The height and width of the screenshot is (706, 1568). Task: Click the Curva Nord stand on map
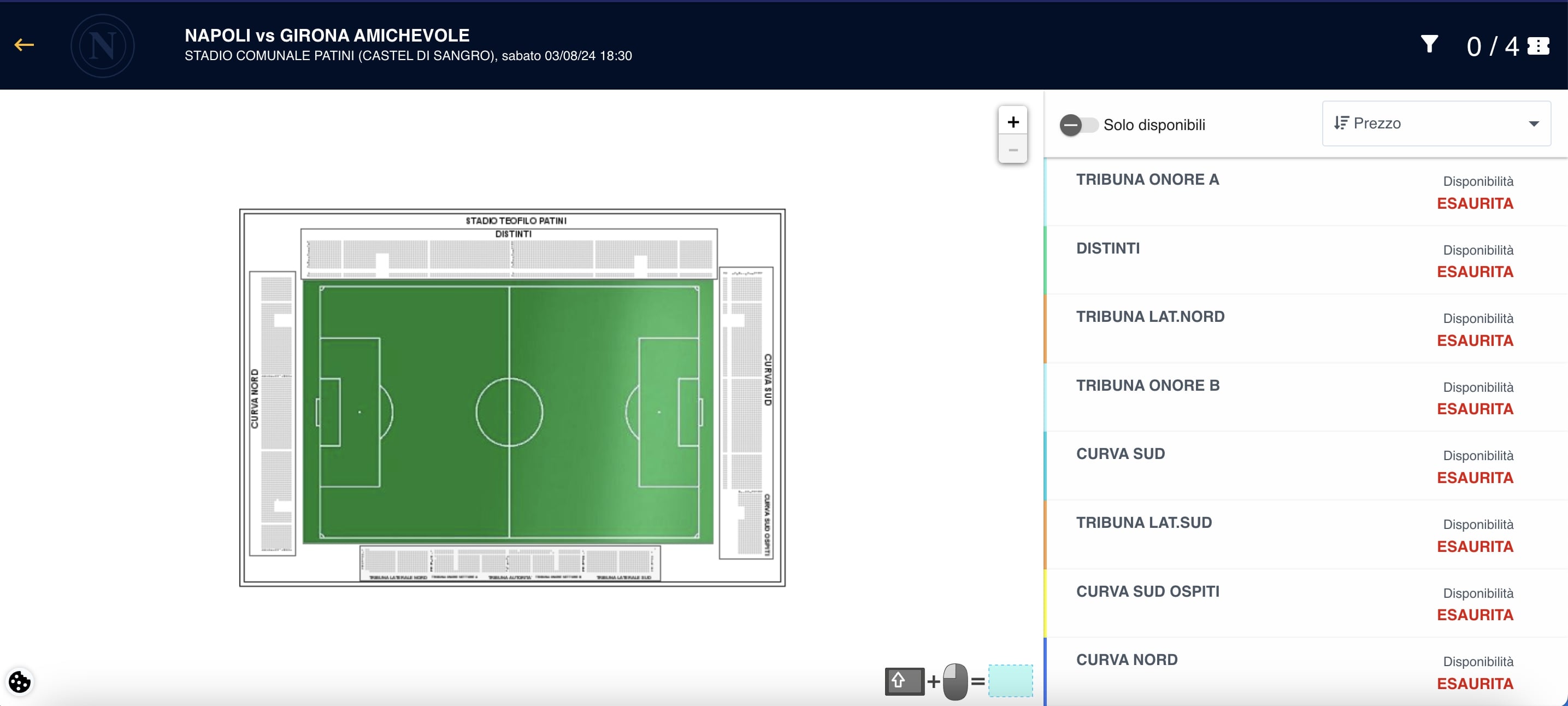275,414
